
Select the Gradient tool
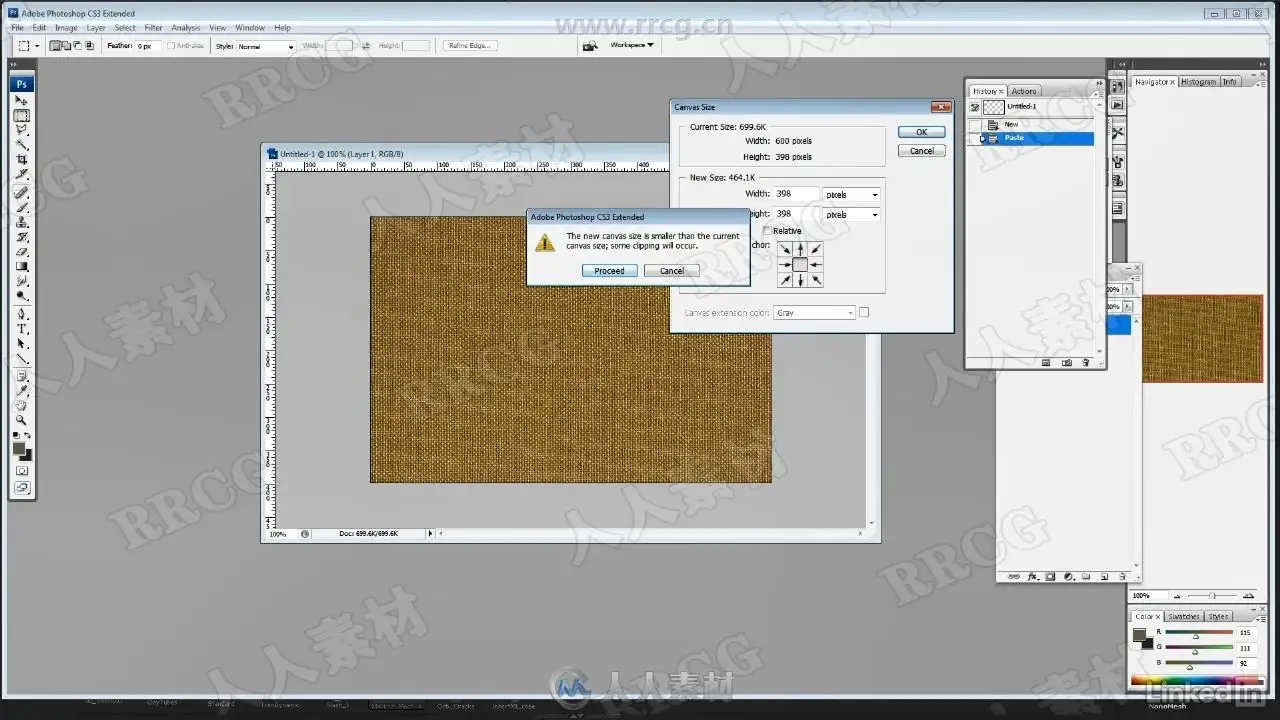pyautogui.click(x=22, y=267)
